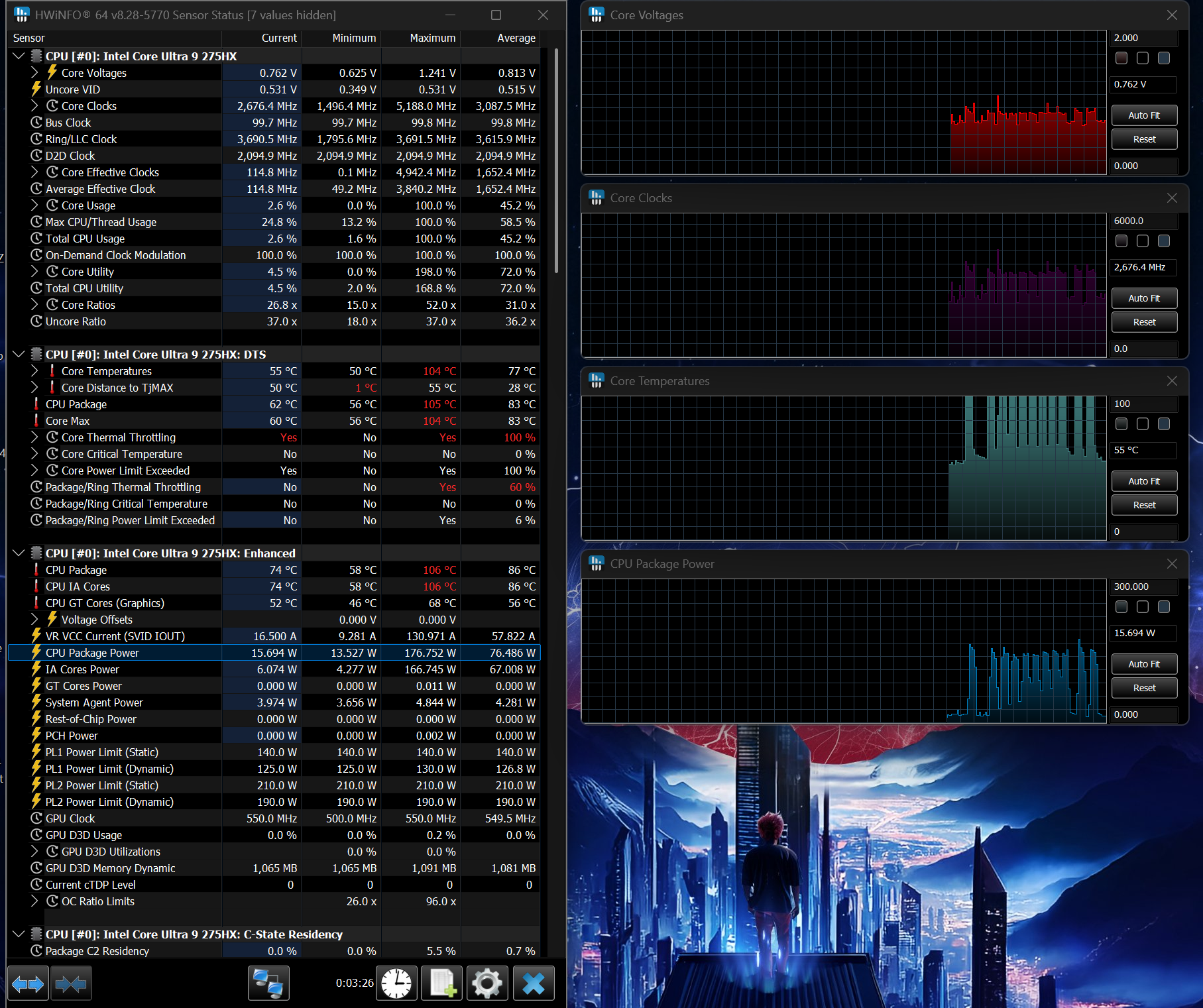
Task: Click lightning icon beside CPU Package Power
Action: tap(36, 652)
